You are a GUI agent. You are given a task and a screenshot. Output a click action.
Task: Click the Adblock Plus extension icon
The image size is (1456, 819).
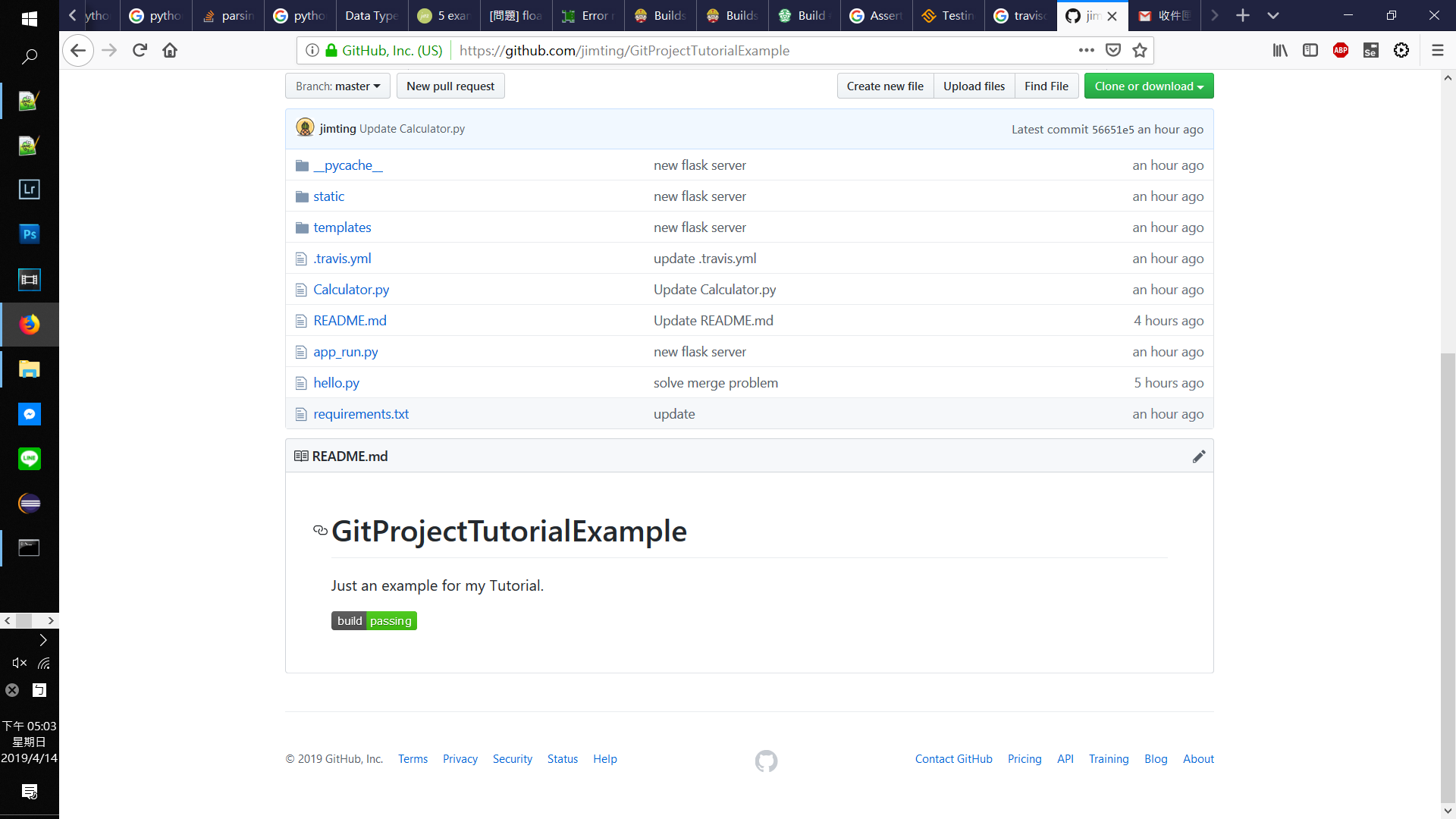tap(1340, 50)
